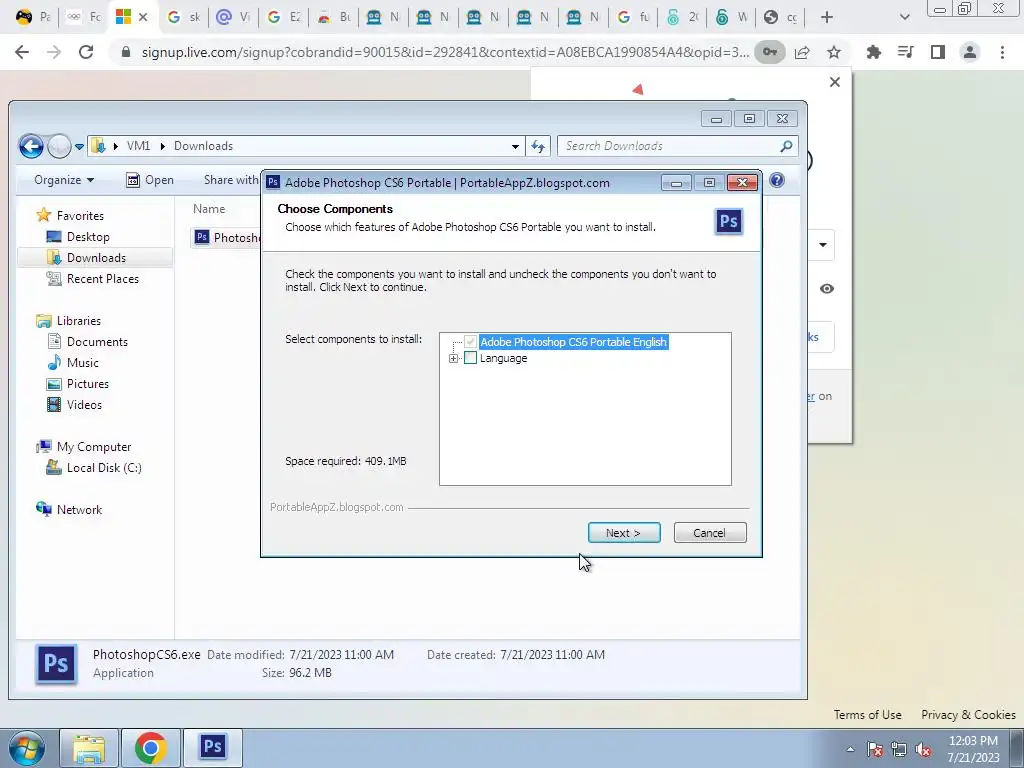Image resolution: width=1024 pixels, height=768 pixels.
Task: Go back in the Explorer window
Action: click(x=31, y=146)
